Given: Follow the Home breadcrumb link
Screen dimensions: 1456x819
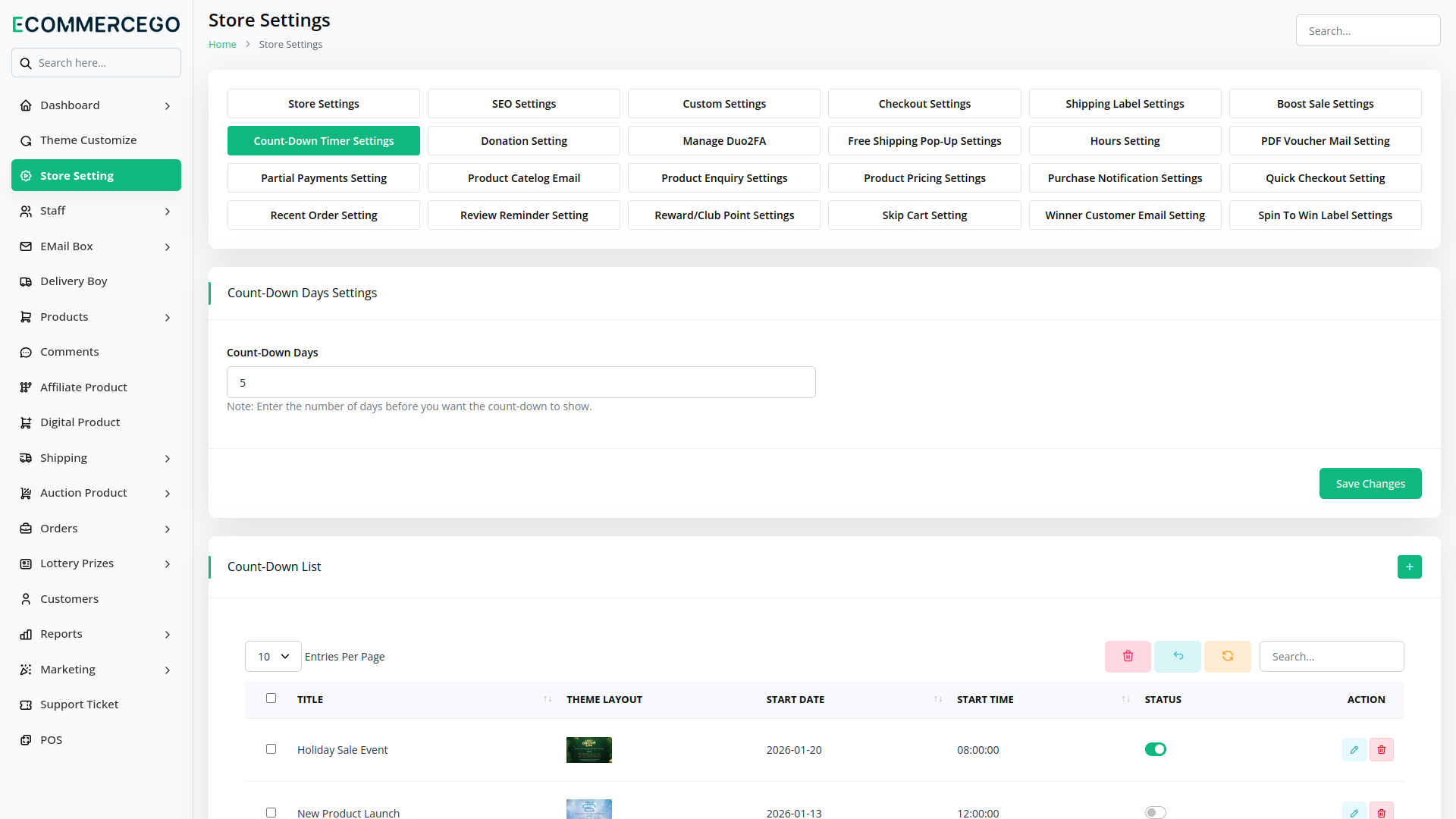Looking at the screenshot, I should point(222,45).
